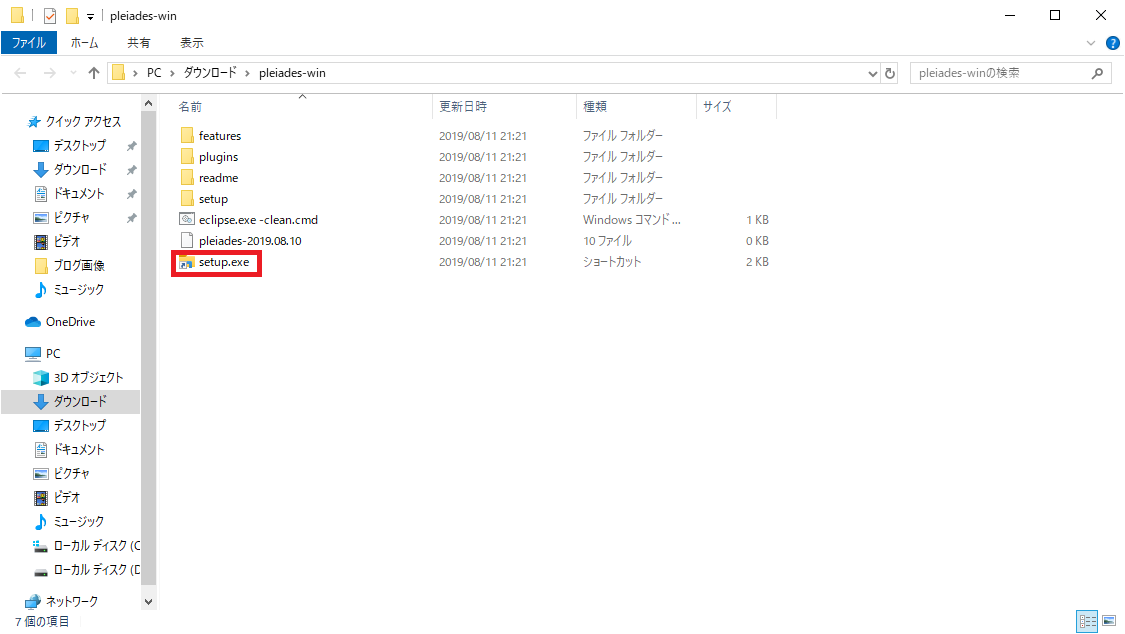The height and width of the screenshot is (634, 1125).
Task: Open the ホーム ribbon tab
Action: point(85,43)
